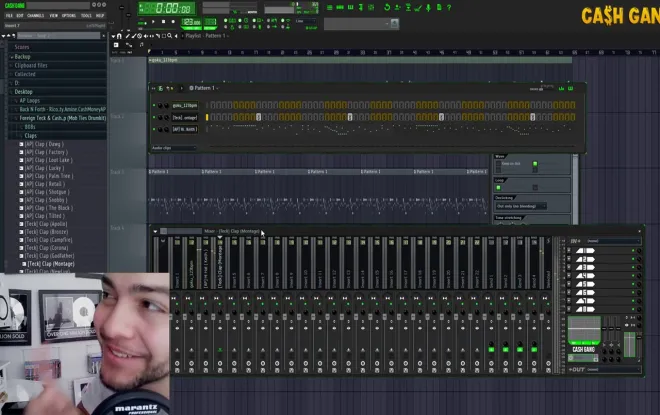Open the CHANNELS menu

pyautogui.click(x=35, y=16)
